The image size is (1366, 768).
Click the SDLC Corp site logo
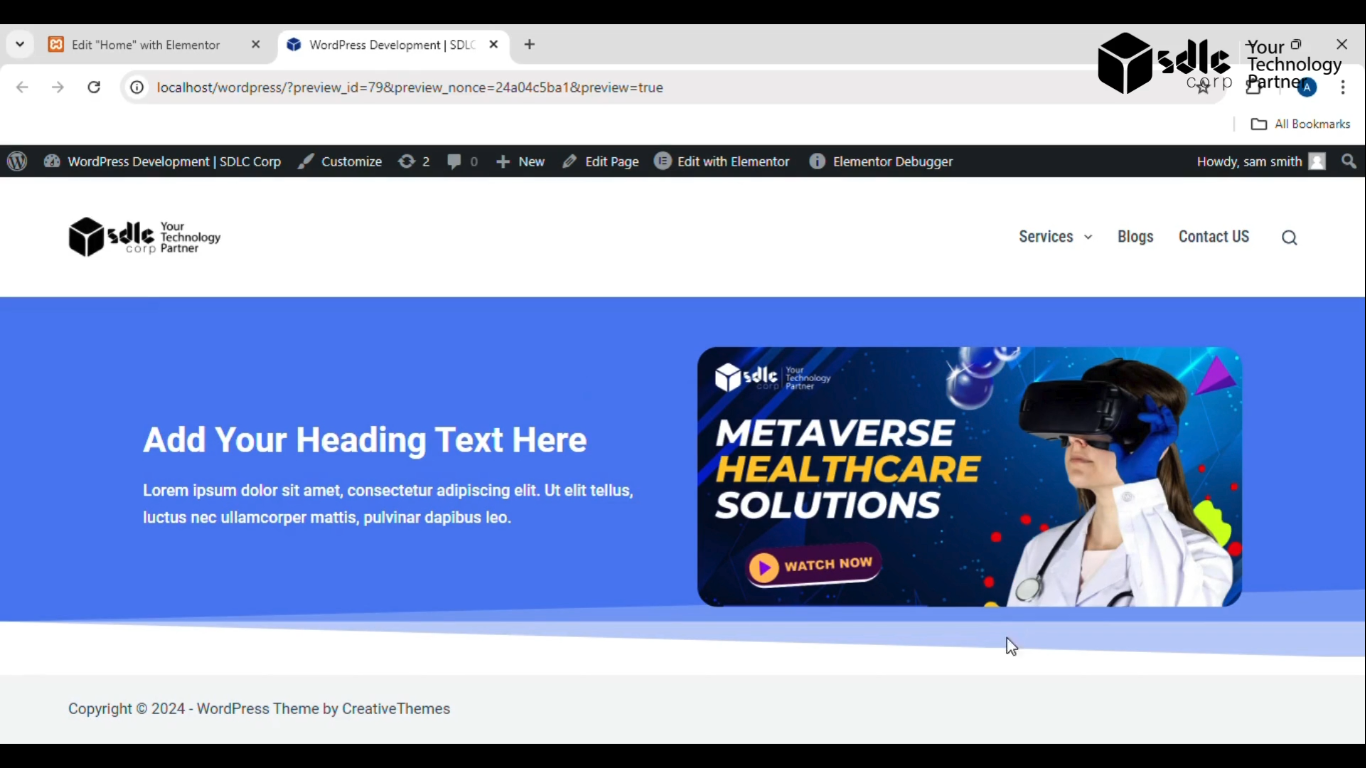145,237
